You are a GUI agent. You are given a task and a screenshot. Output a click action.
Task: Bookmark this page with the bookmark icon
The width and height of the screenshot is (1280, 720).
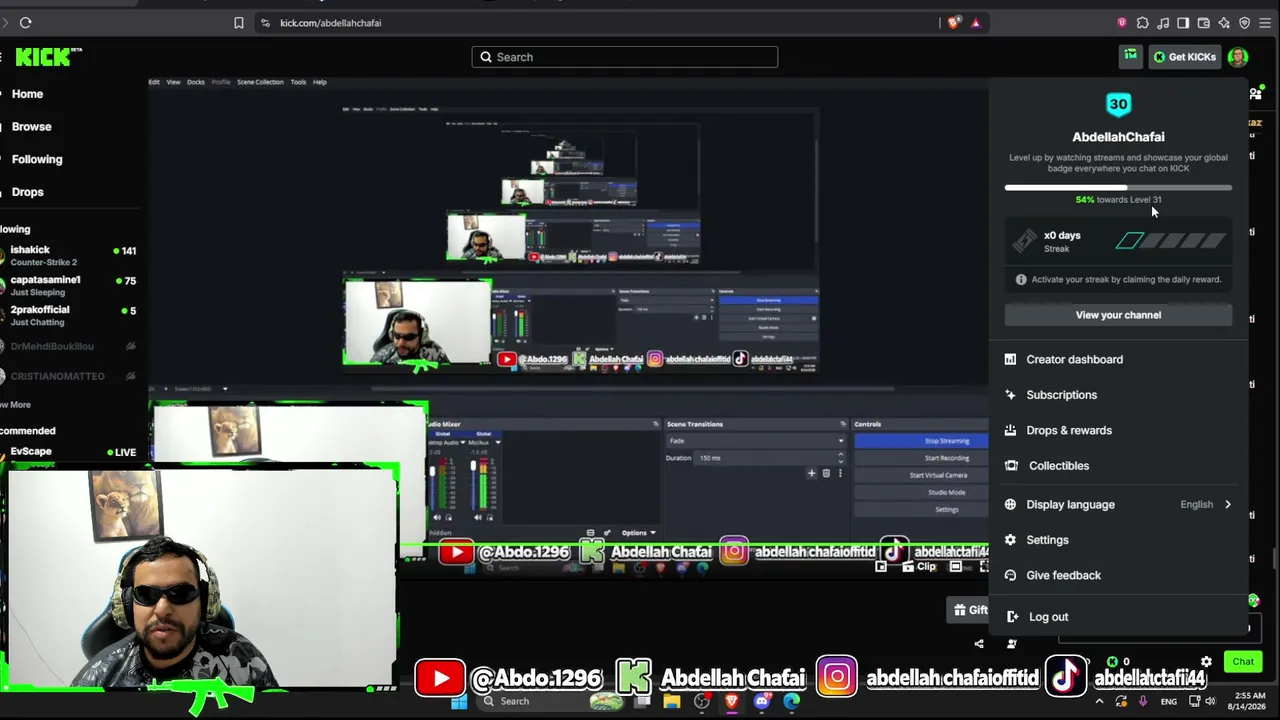pos(239,23)
